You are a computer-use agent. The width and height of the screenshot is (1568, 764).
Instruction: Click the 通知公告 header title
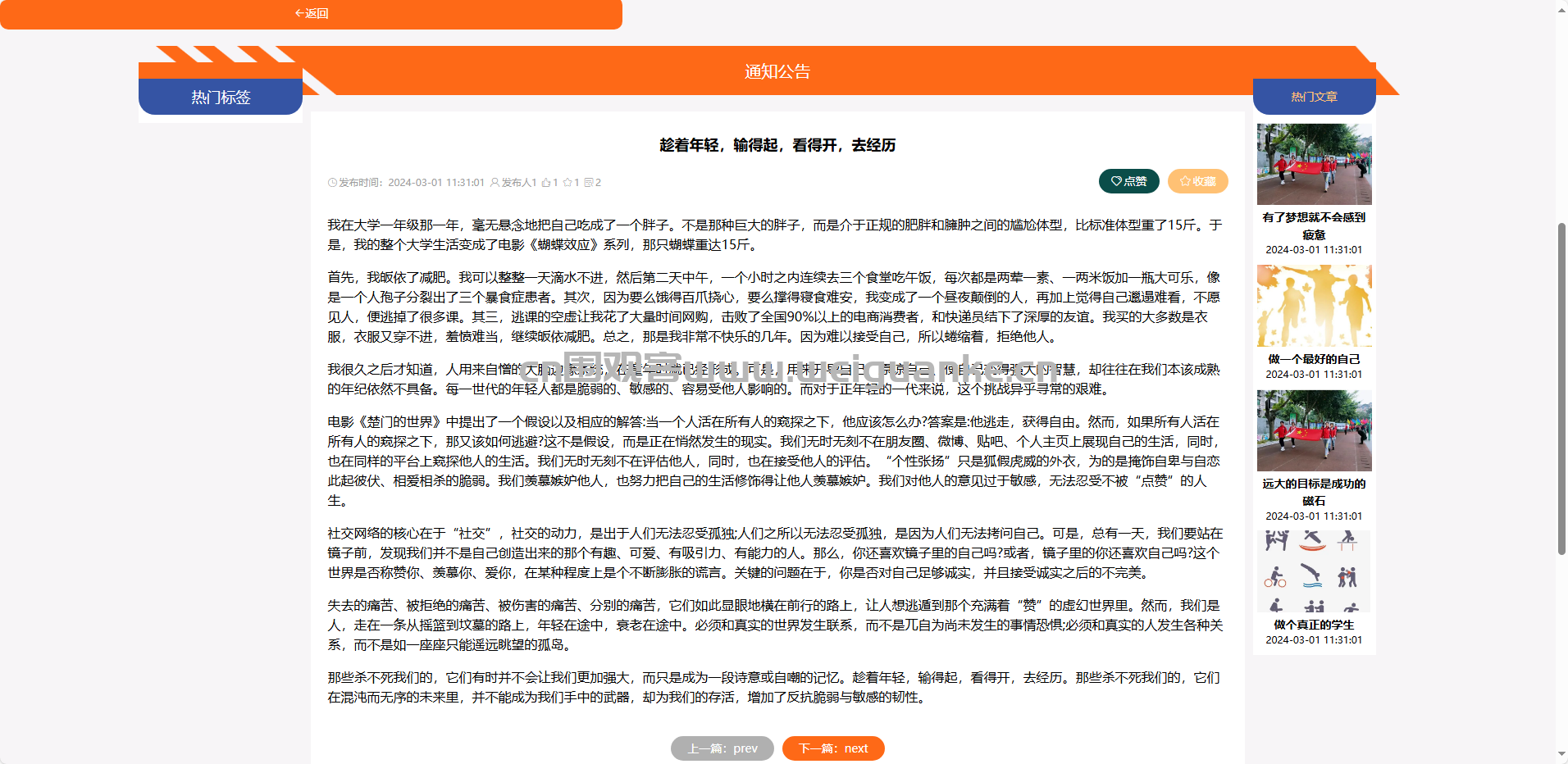tap(777, 71)
